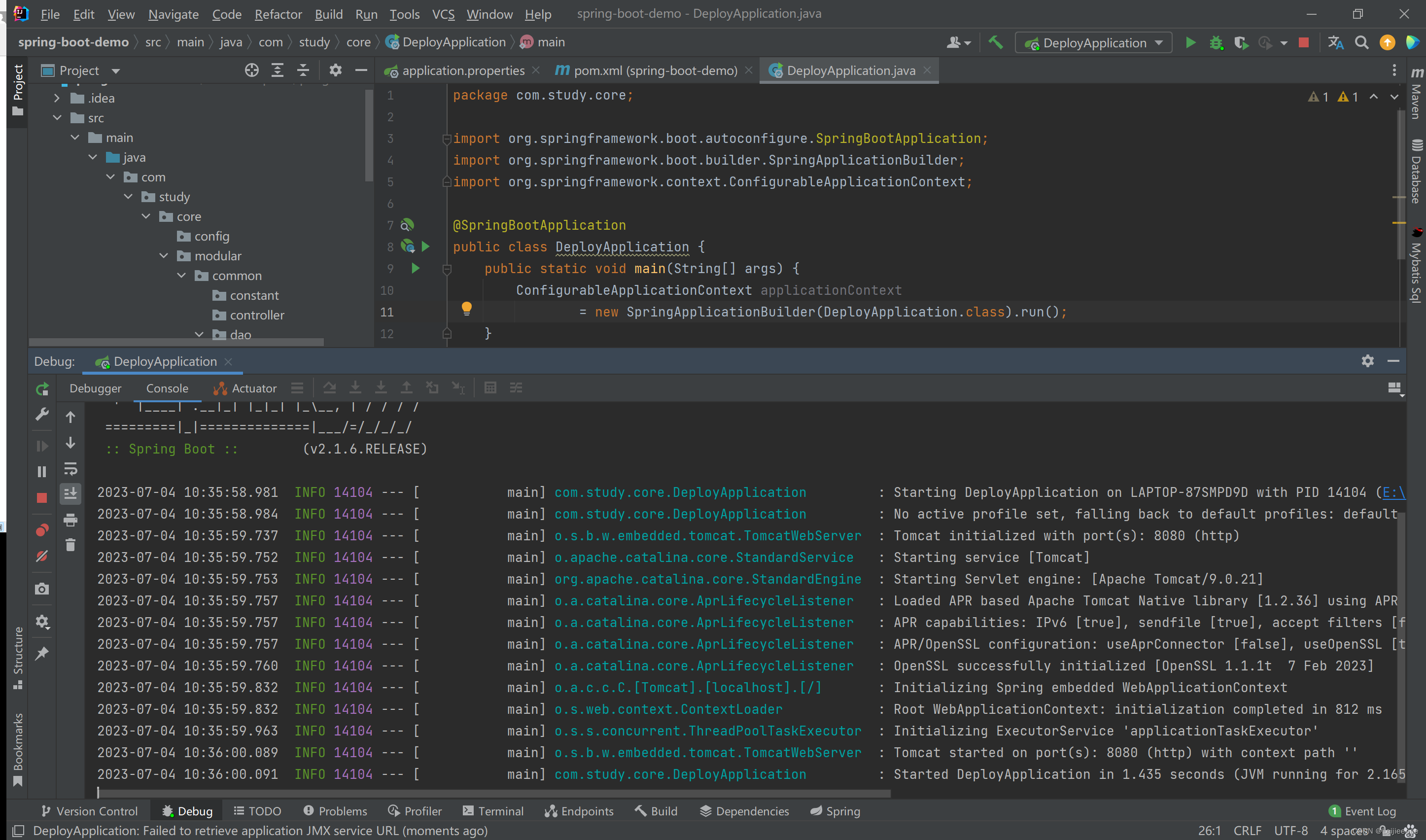Viewport: 1426px width, 840px height.
Task: Take a thread dump with camera icon
Action: (x=42, y=589)
